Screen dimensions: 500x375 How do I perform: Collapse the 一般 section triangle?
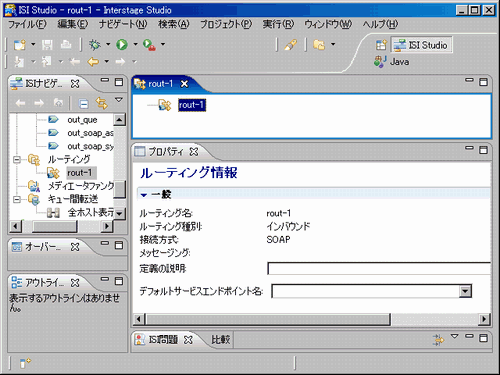(144, 195)
